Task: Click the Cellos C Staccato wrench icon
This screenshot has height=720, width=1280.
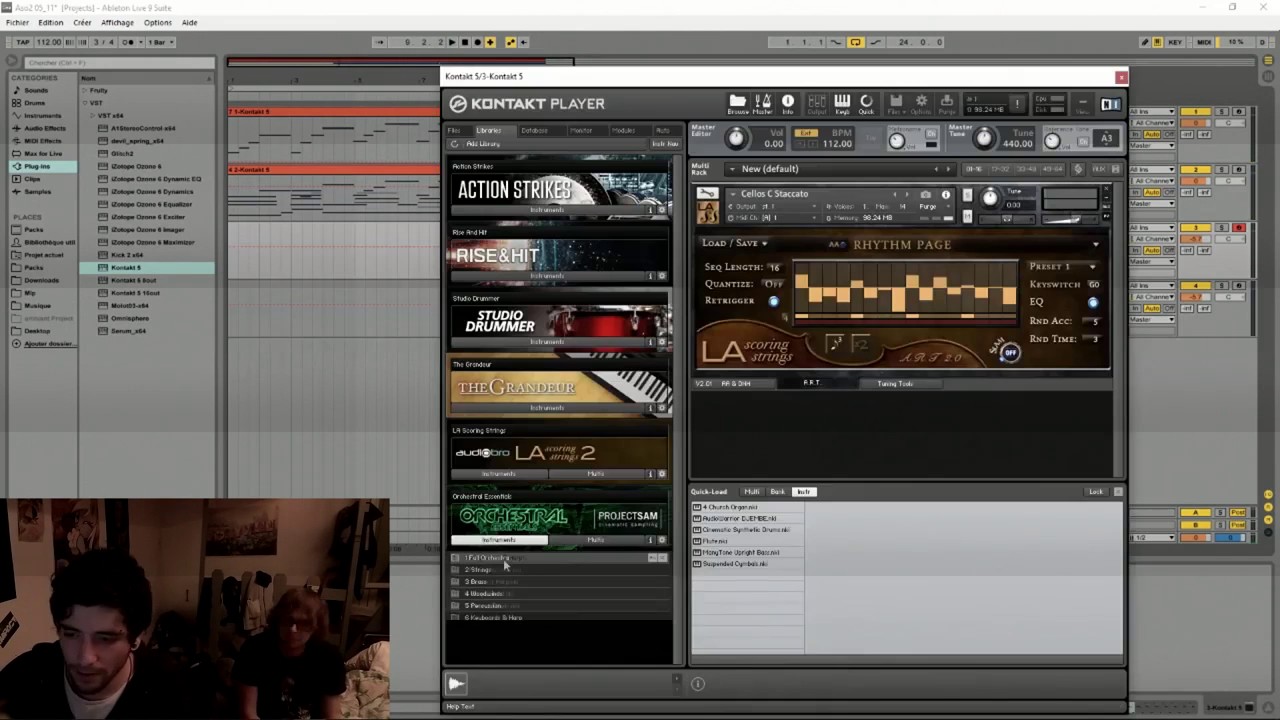Action: (x=707, y=193)
